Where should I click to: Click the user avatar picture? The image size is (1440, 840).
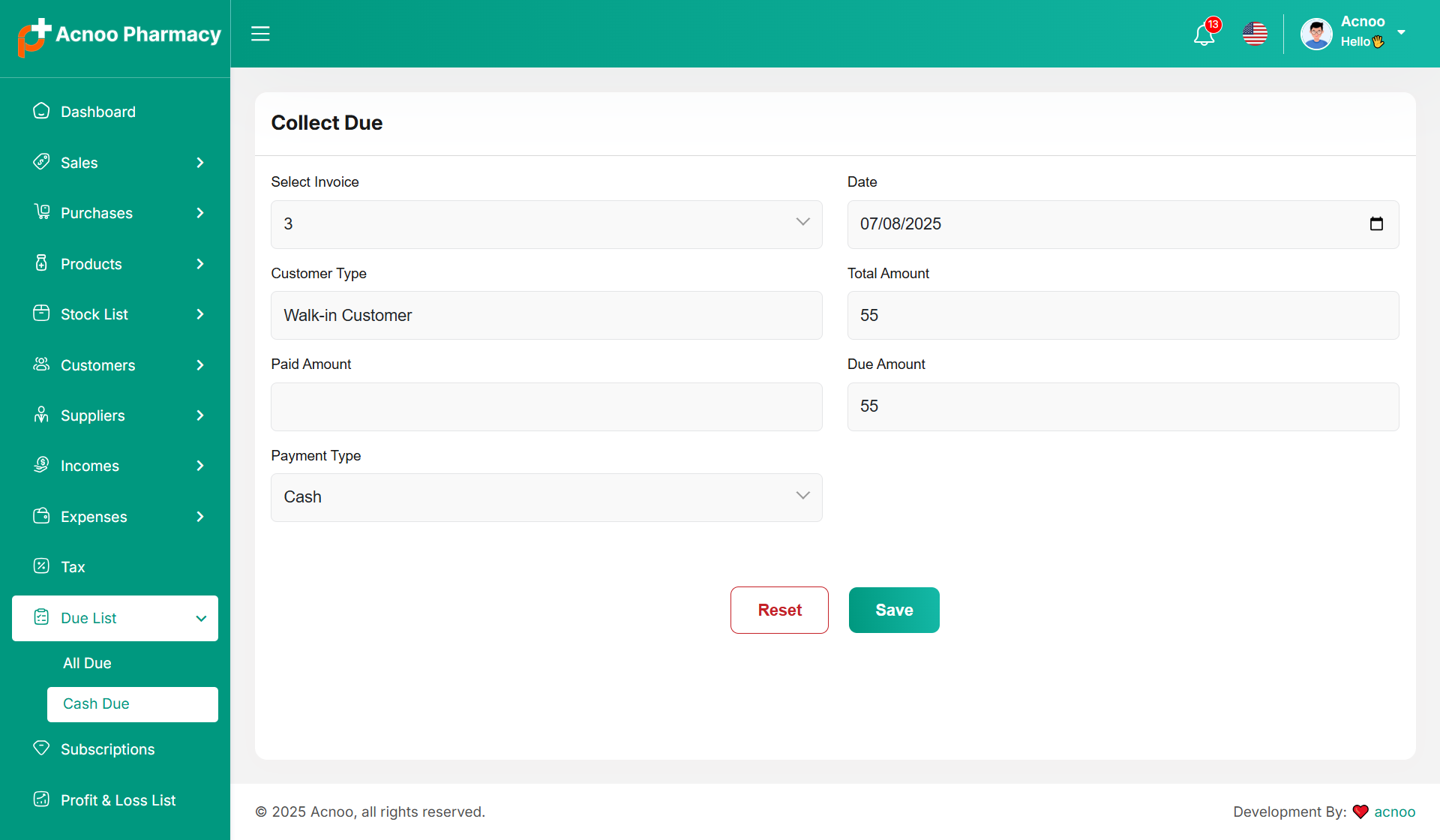pyautogui.click(x=1316, y=34)
